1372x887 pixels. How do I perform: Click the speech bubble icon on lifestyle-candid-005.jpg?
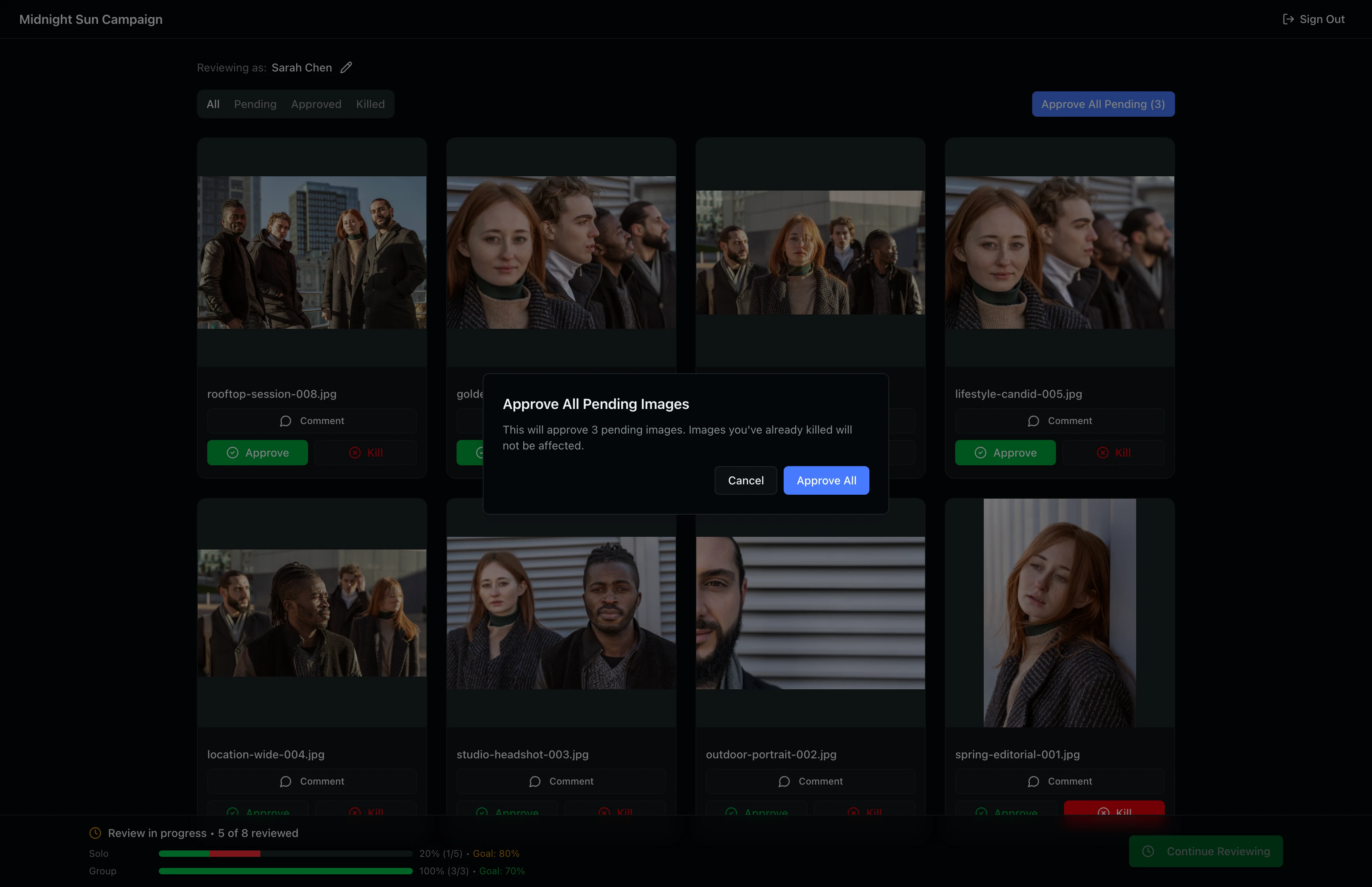(x=1033, y=420)
